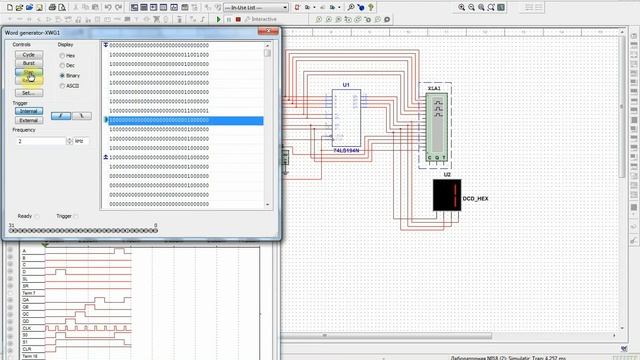Click the pattern list scroll down arrow
This screenshot has height=360, width=640.
267,205
